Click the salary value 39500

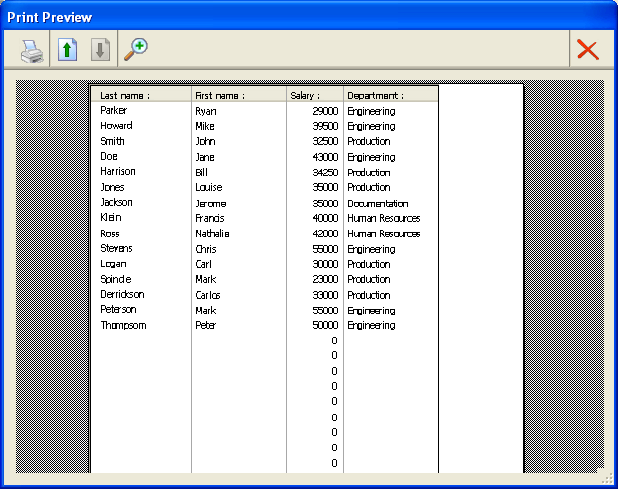pyautogui.click(x=325, y=127)
